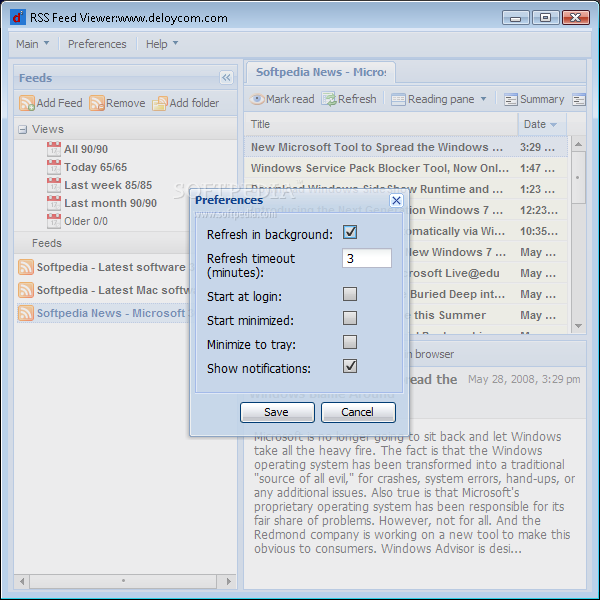Image resolution: width=600 pixels, height=600 pixels.
Task: Enable Start at login checkbox
Action: 350,294
